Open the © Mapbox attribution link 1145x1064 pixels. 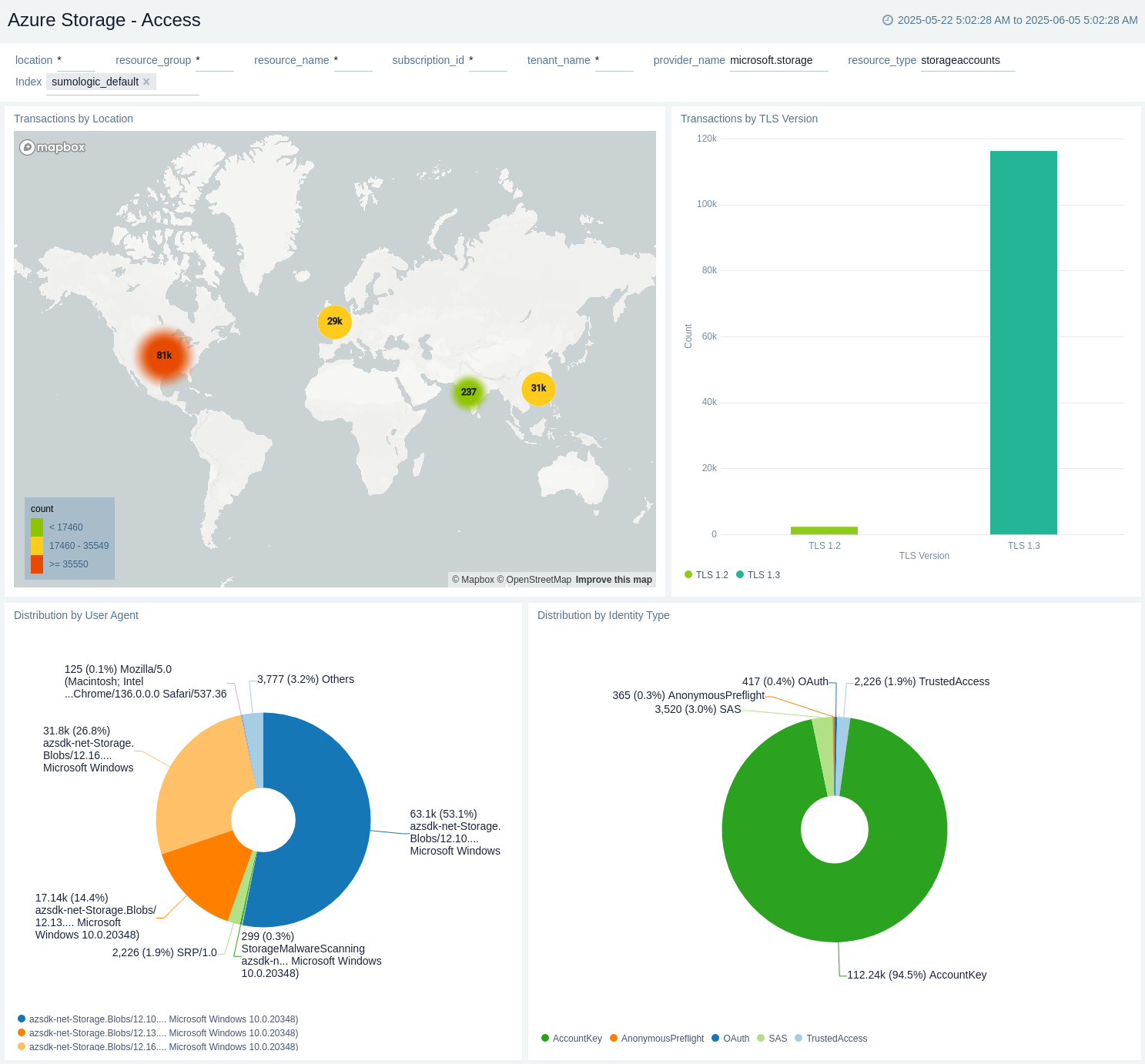pos(473,580)
